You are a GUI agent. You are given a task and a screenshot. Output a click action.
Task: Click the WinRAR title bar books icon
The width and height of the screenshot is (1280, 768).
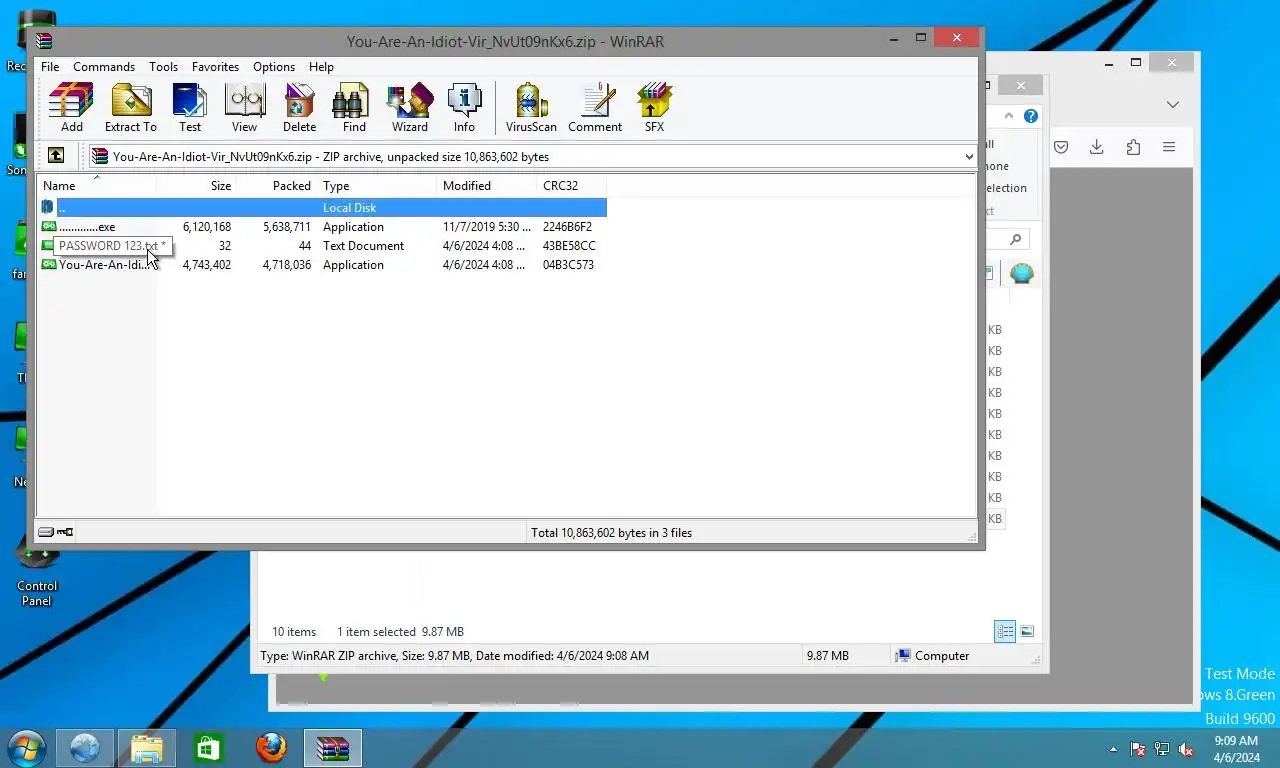click(43, 41)
